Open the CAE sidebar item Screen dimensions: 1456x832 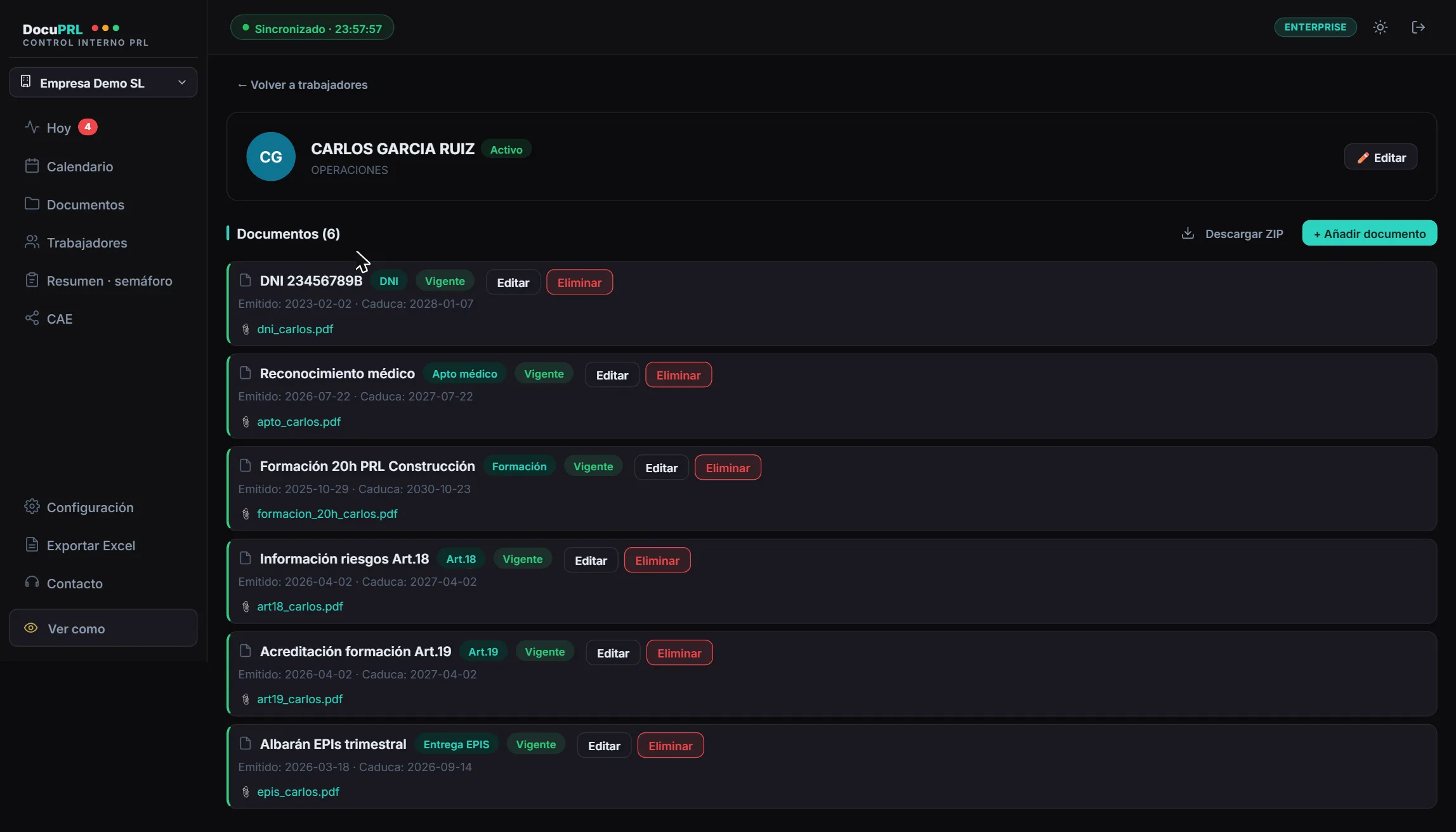[x=60, y=319]
